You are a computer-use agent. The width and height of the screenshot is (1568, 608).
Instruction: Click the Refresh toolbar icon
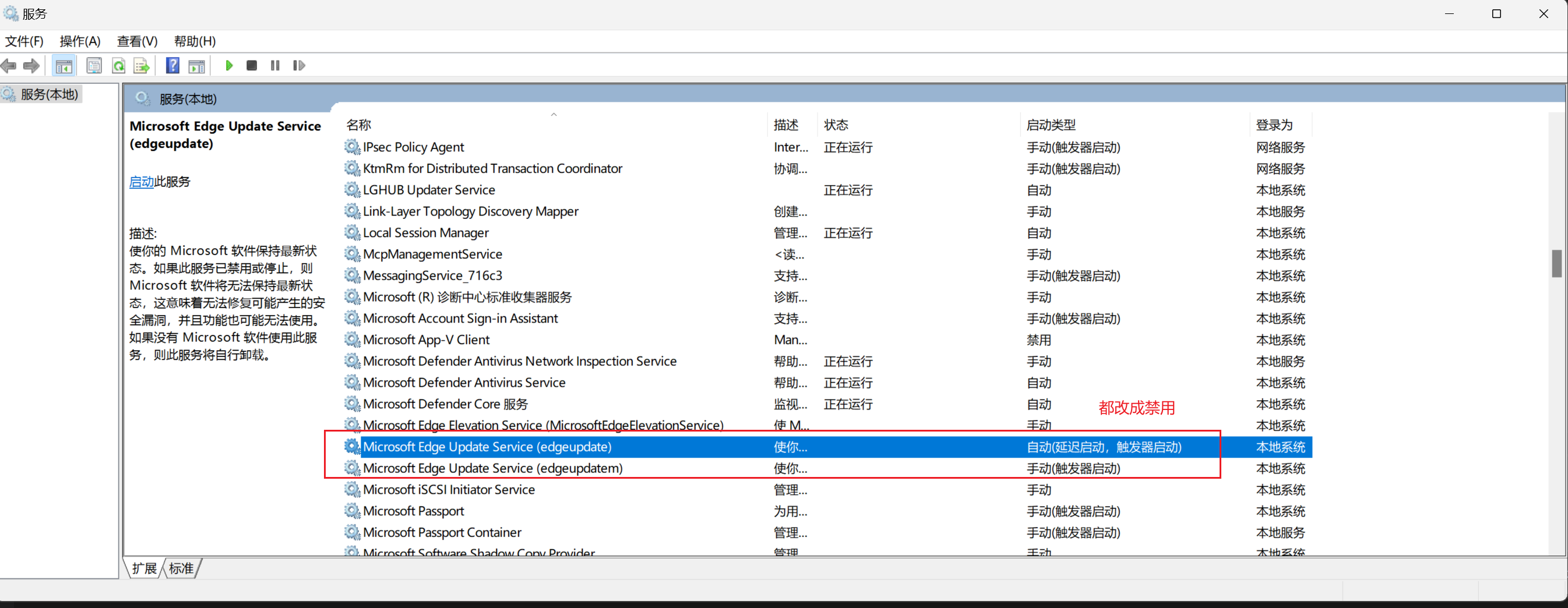tap(119, 66)
